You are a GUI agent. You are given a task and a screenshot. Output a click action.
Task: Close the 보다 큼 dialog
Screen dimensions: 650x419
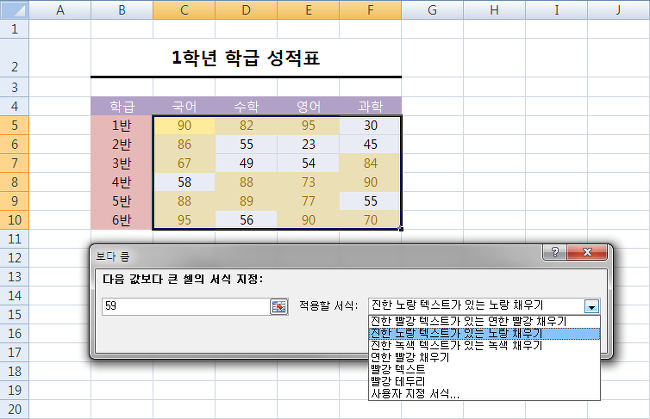pyautogui.click(x=587, y=252)
